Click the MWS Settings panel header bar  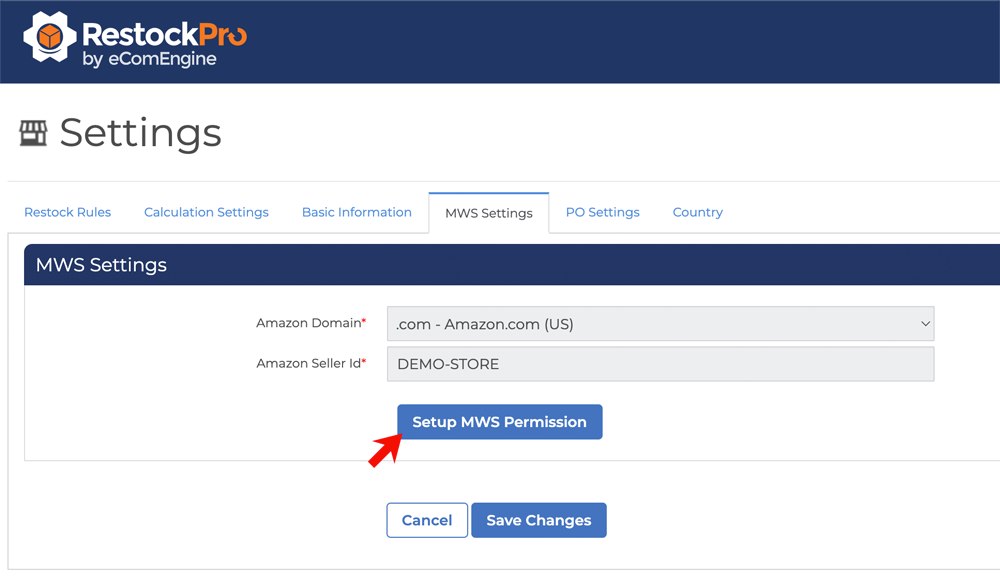(x=510, y=265)
